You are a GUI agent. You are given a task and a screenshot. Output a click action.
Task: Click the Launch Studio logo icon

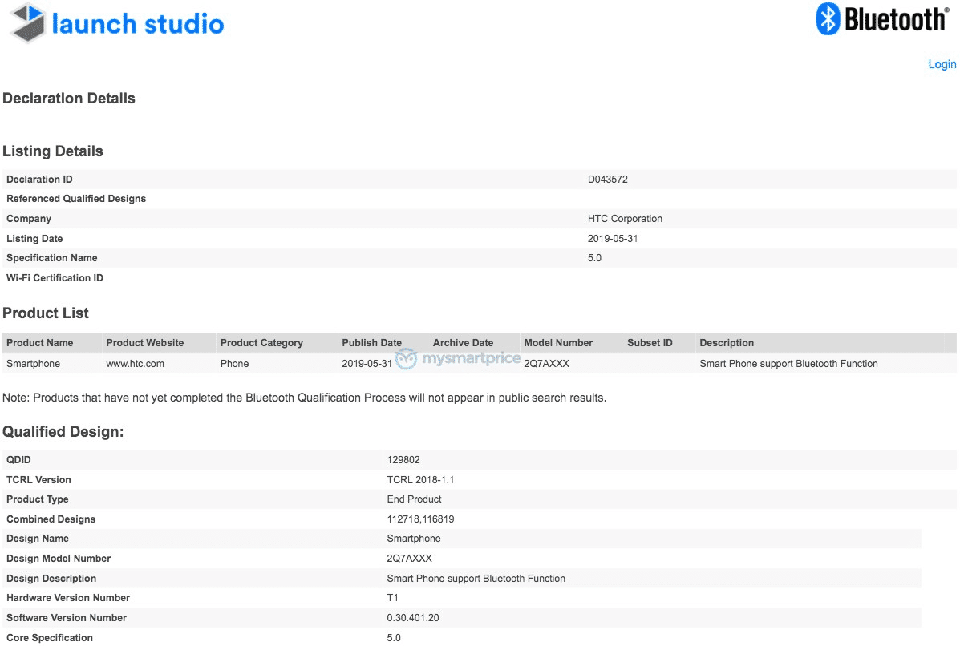28,23
